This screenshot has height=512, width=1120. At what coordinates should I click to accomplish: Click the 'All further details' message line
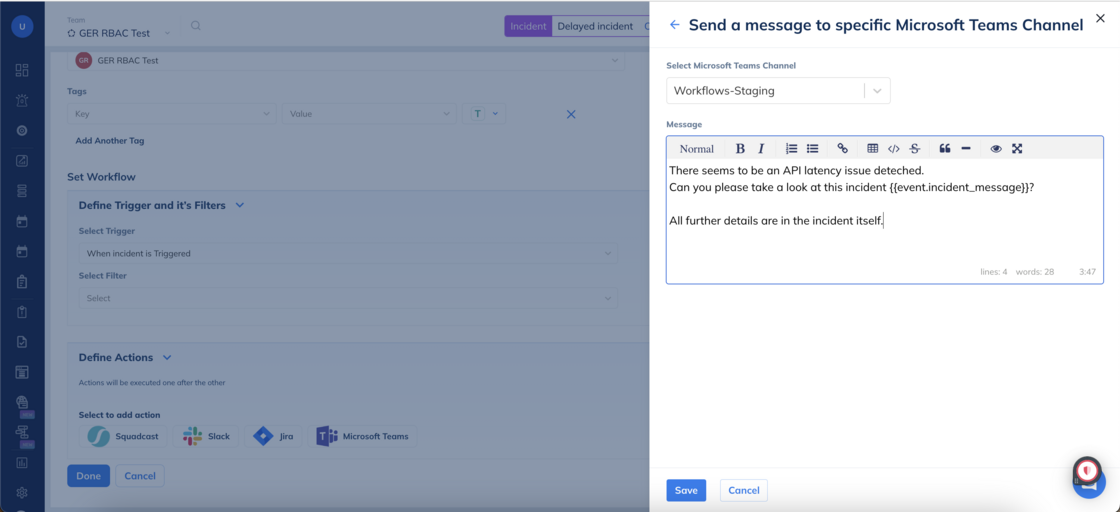(776, 221)
